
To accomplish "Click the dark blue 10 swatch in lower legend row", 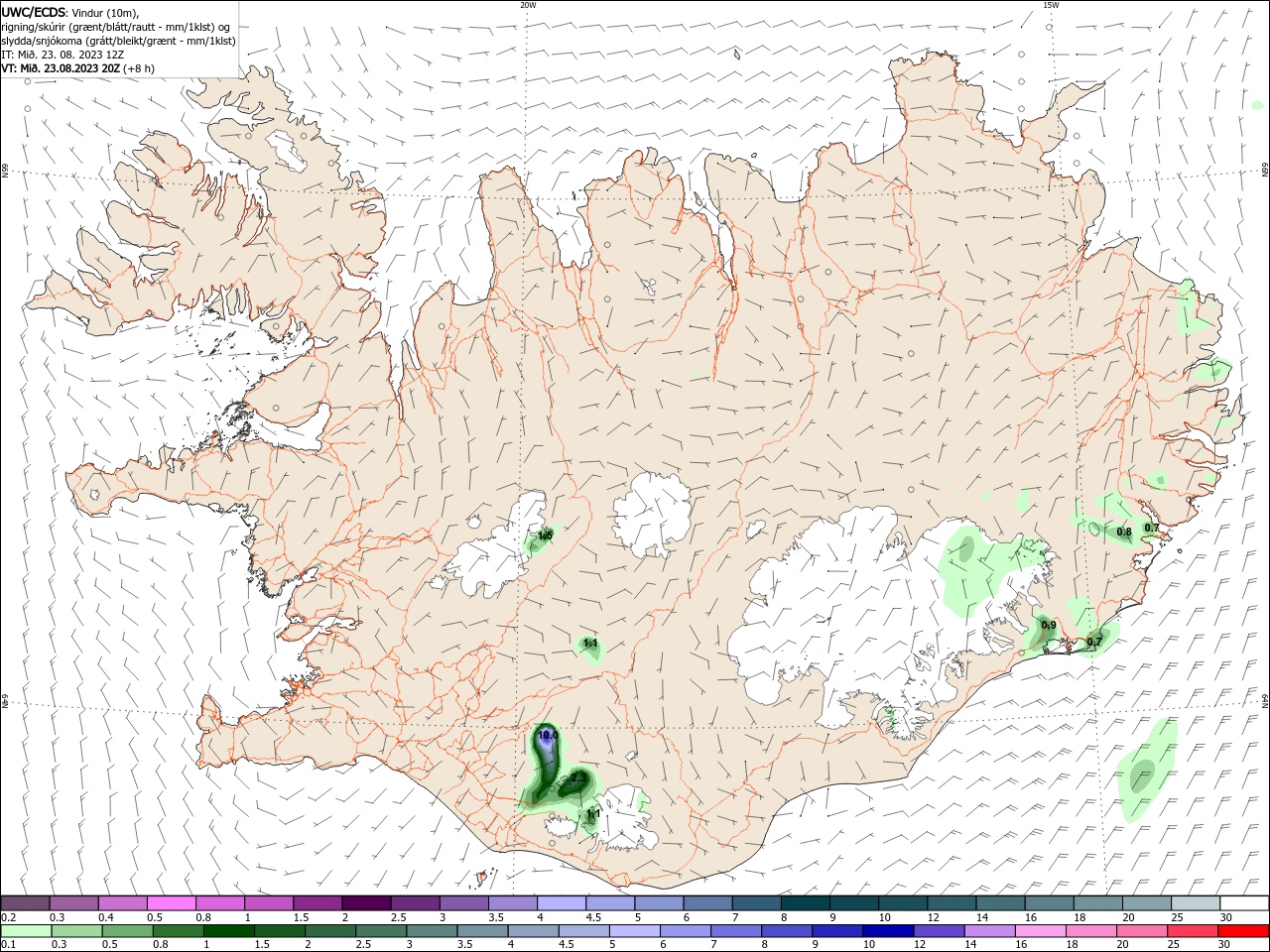I will 886,931.
